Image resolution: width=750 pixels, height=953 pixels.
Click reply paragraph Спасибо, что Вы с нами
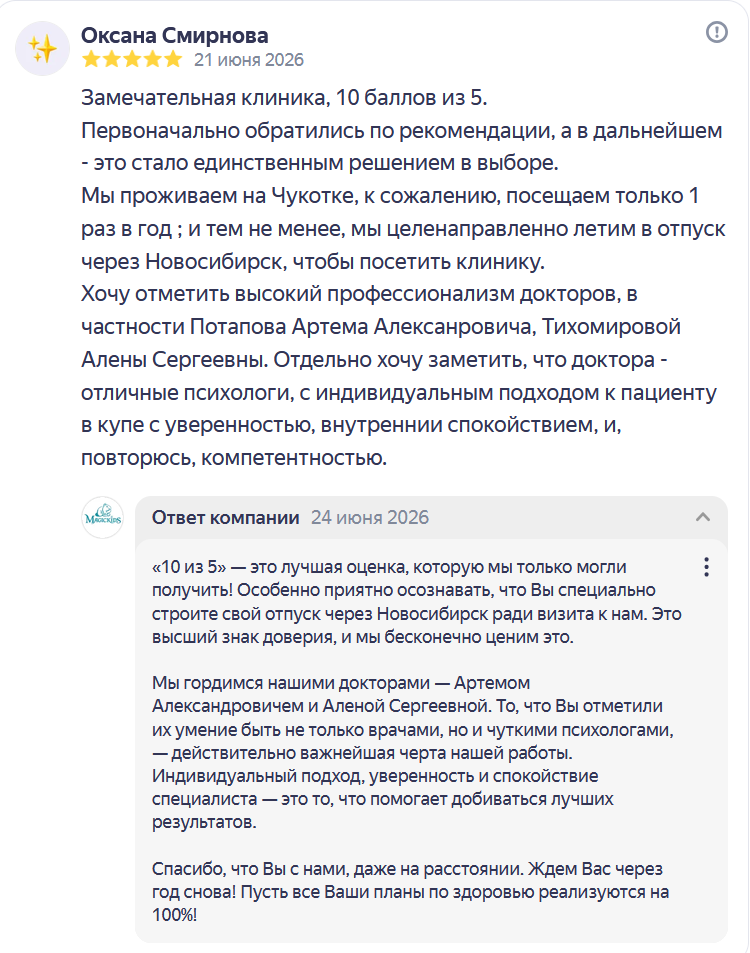coord(410,892)
